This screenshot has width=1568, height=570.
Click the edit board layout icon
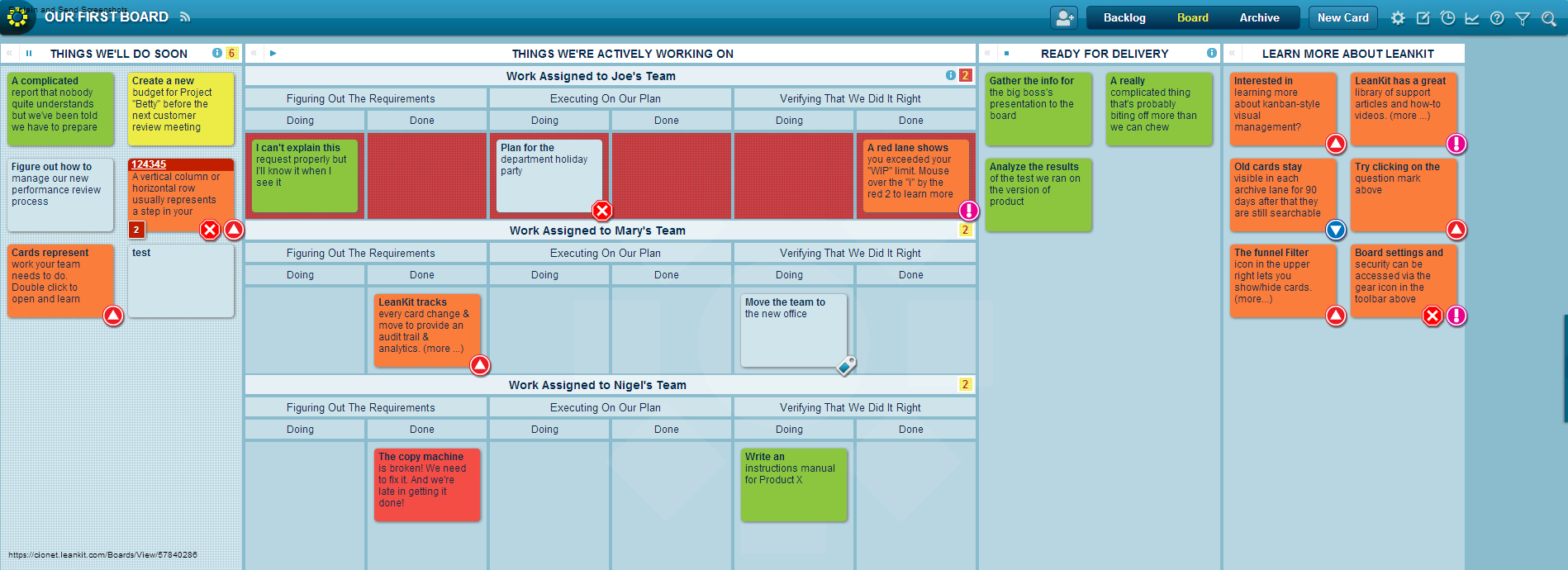coord(1423,18)
